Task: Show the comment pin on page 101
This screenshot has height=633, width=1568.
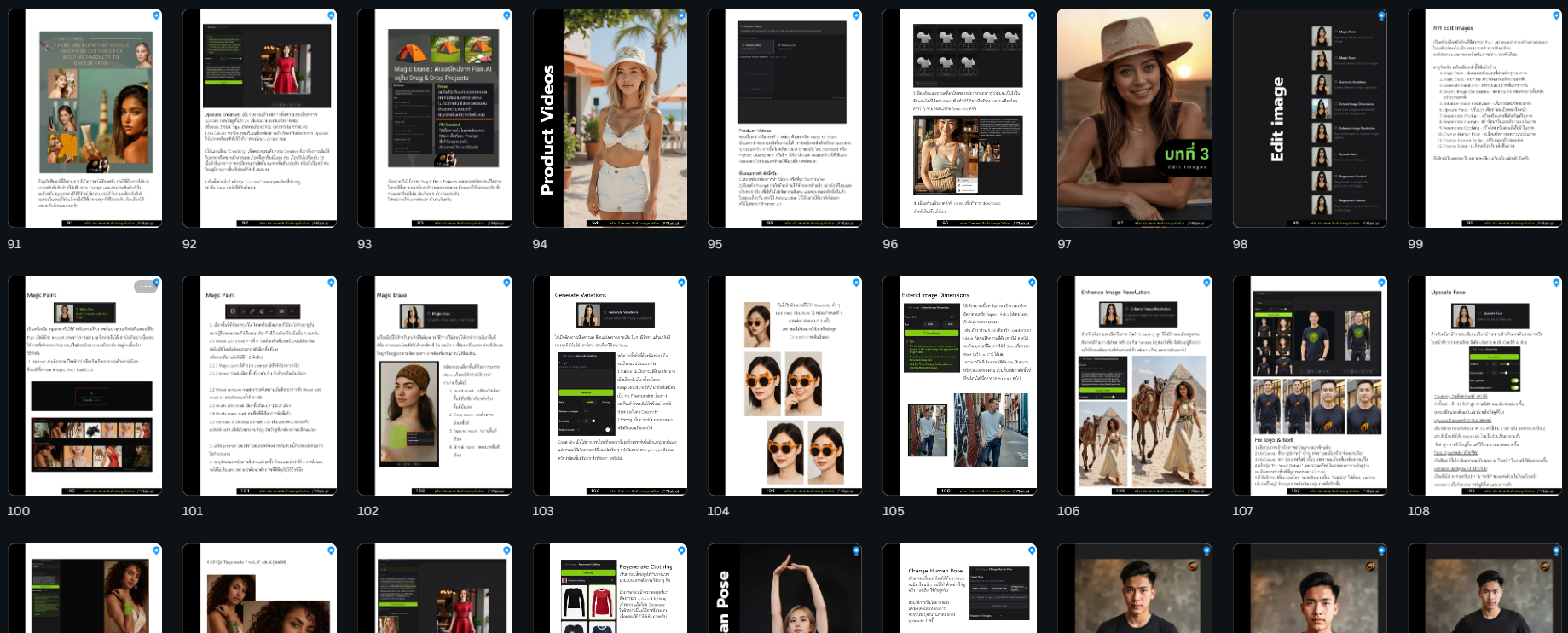Action: tap(331, 282)
